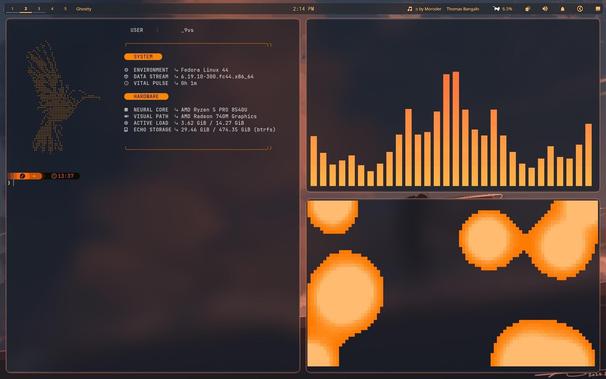Click the Ghostty window title in bar
Screen dimensions: 606x379
83,9
